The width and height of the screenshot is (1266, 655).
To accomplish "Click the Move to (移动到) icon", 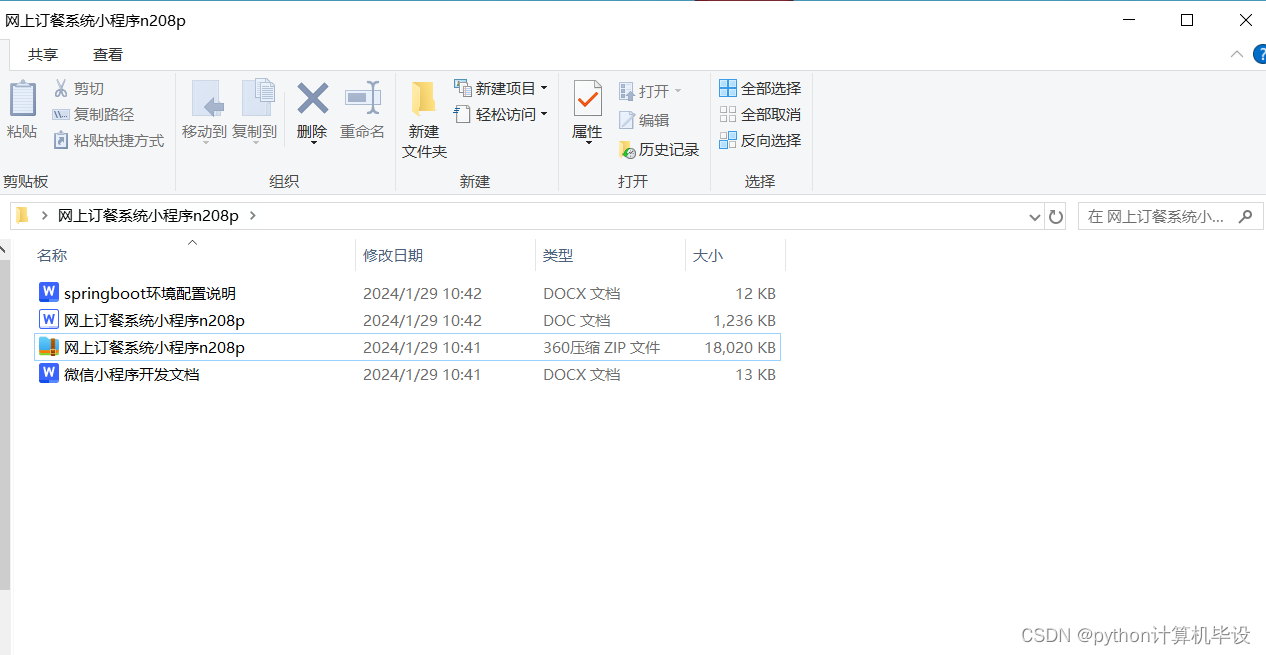I will (206, 99).
